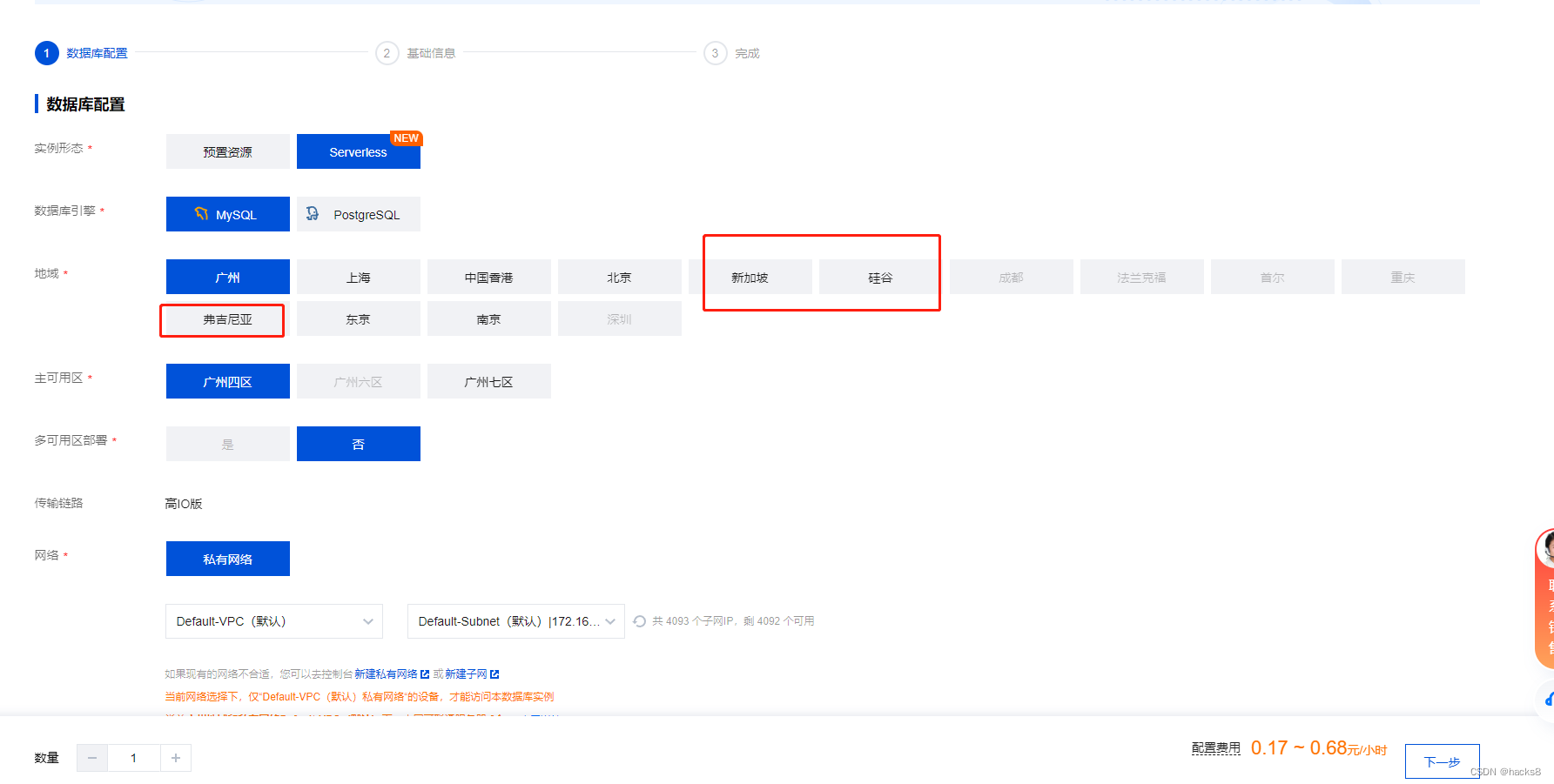Go to step 2 基础信息
The height and width of the screenshot is (784, 1554).
(x=415, y=53)
